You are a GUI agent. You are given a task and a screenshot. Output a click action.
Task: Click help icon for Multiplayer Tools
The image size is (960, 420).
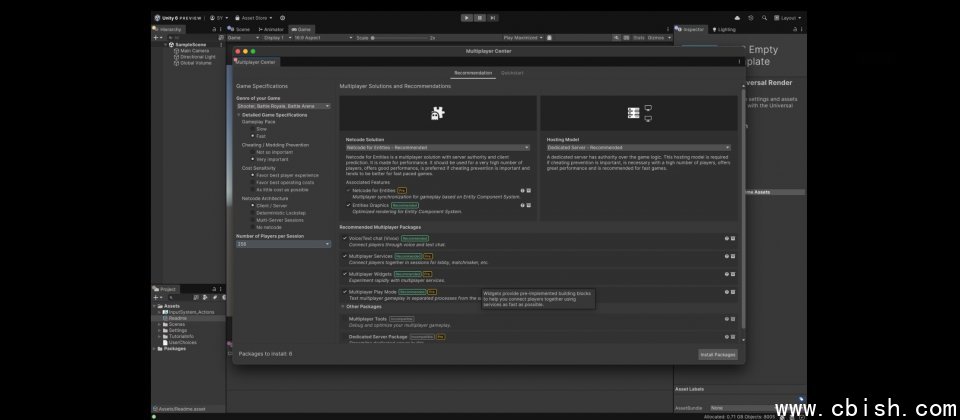[727, 319]
